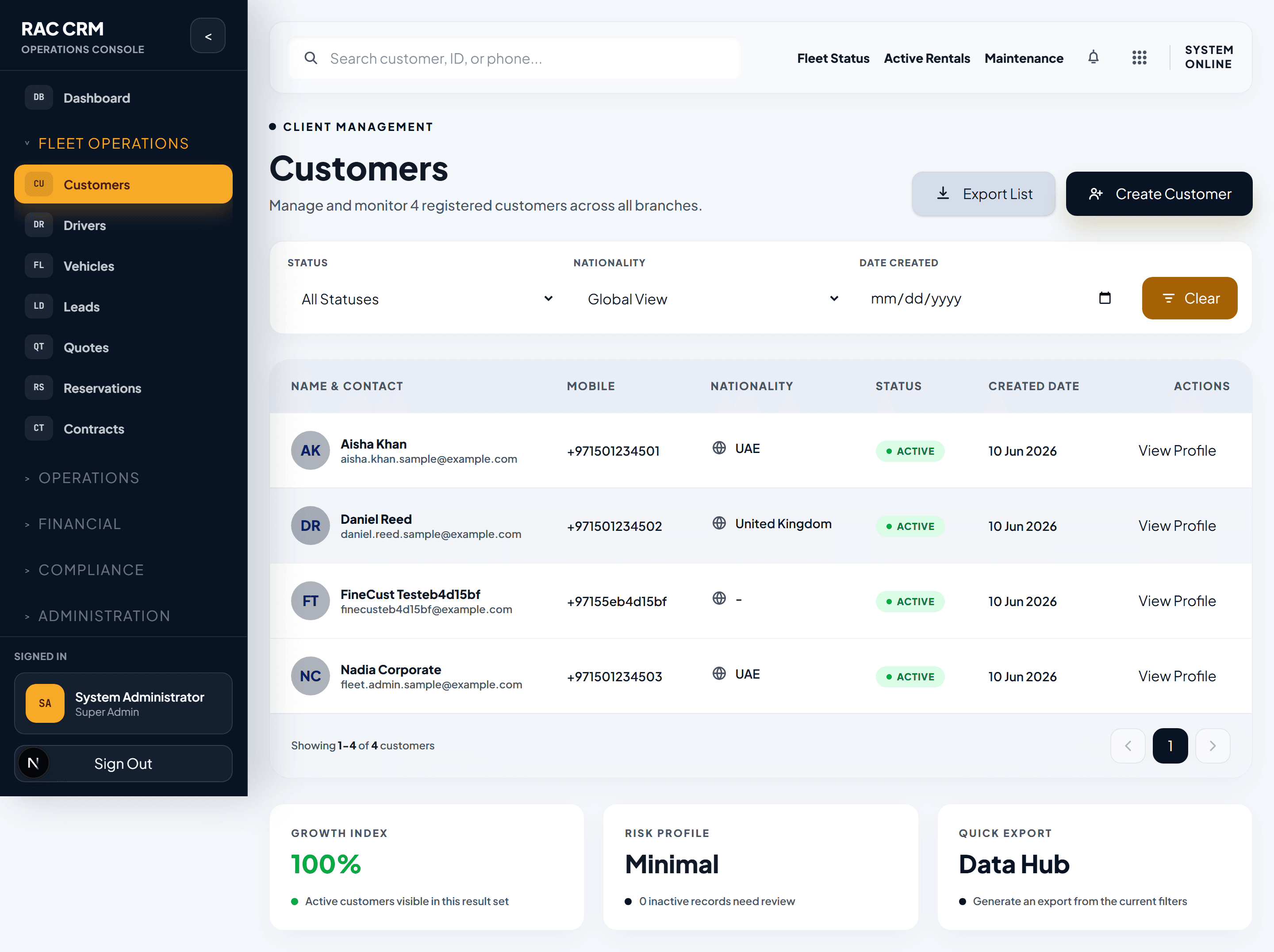The image size is (1274, 952).
Task: Click the N logo beside Sign Out
Action: 34,763
